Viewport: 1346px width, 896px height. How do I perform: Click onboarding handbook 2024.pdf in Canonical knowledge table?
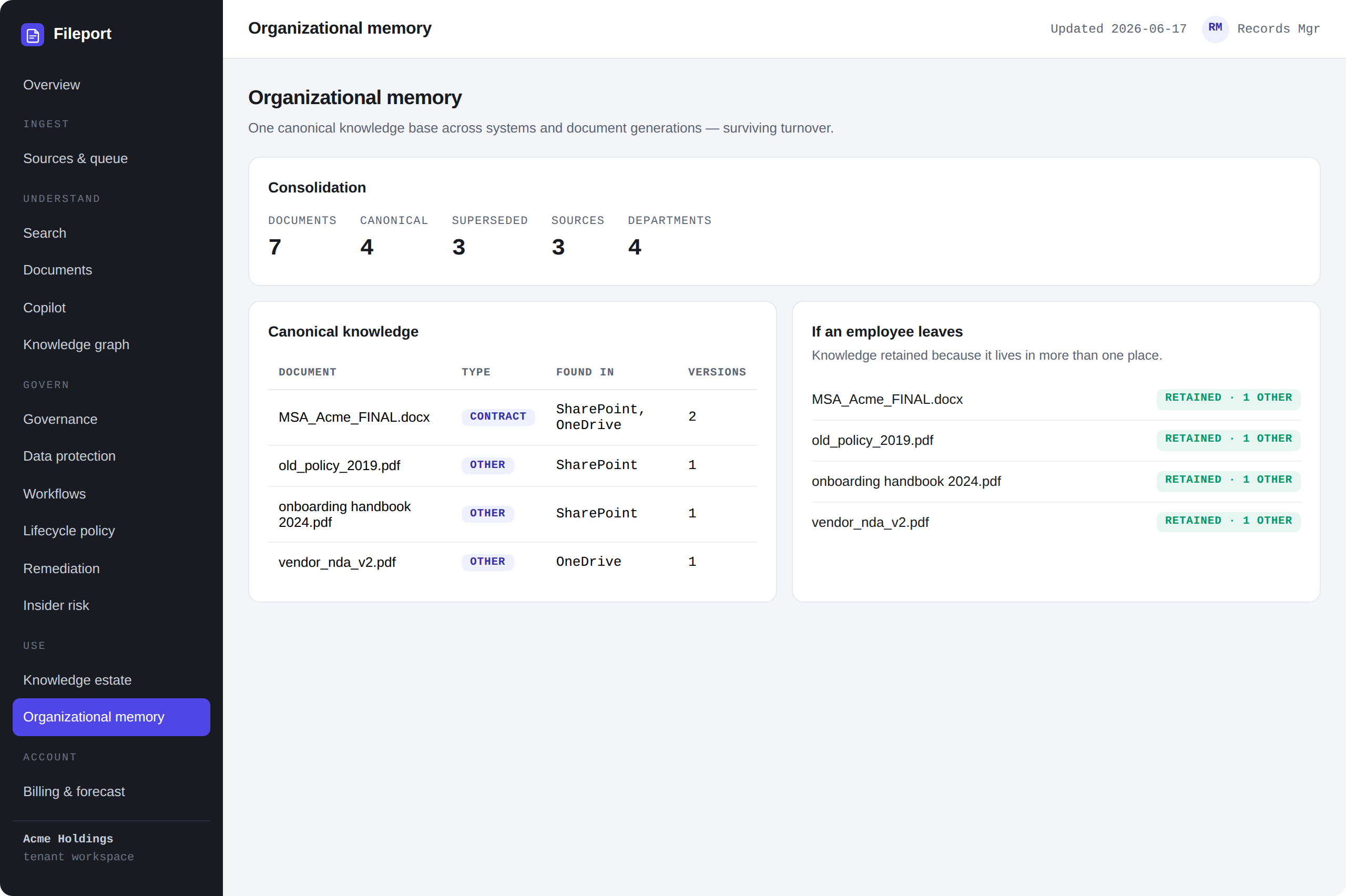pos(344,514)
